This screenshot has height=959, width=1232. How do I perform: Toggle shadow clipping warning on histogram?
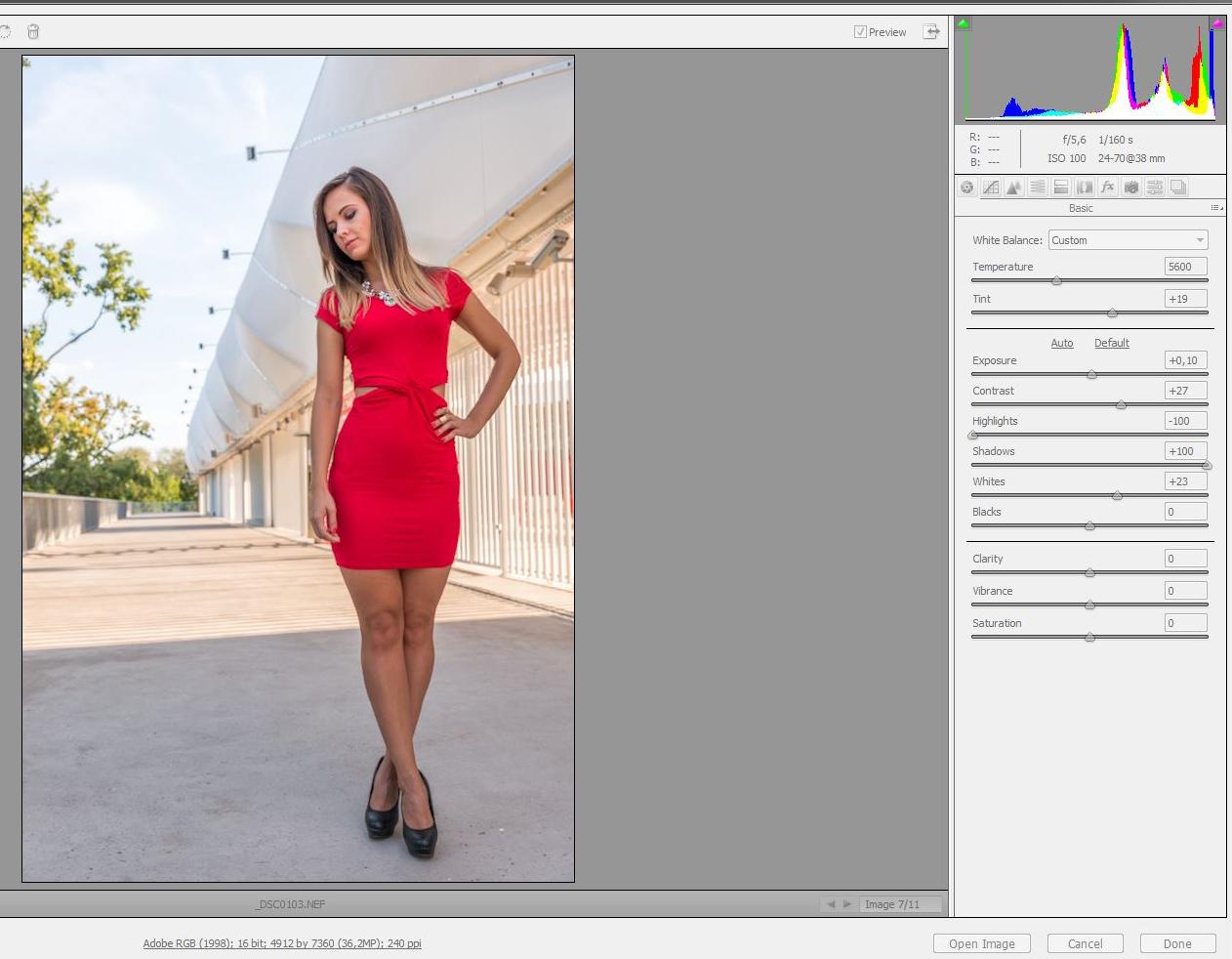tap(964, 23)
